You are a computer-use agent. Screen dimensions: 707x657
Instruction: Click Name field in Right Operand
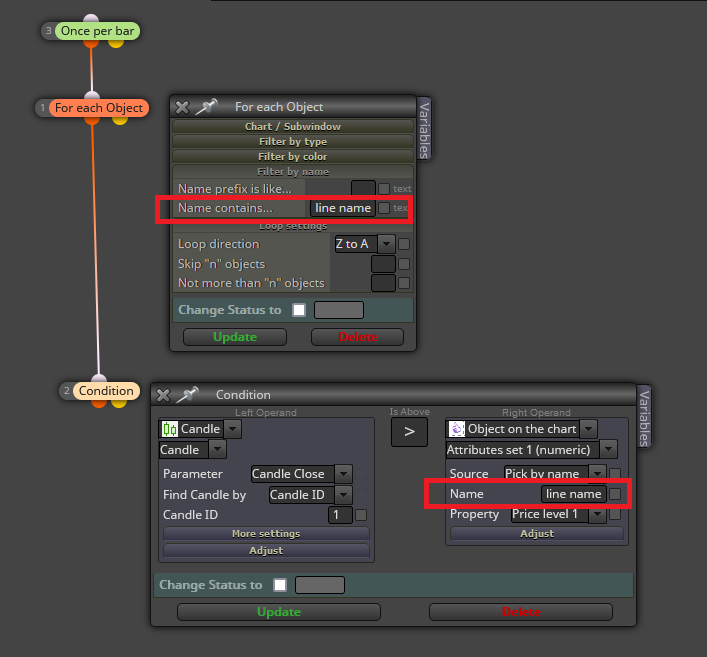click(574, 494)
